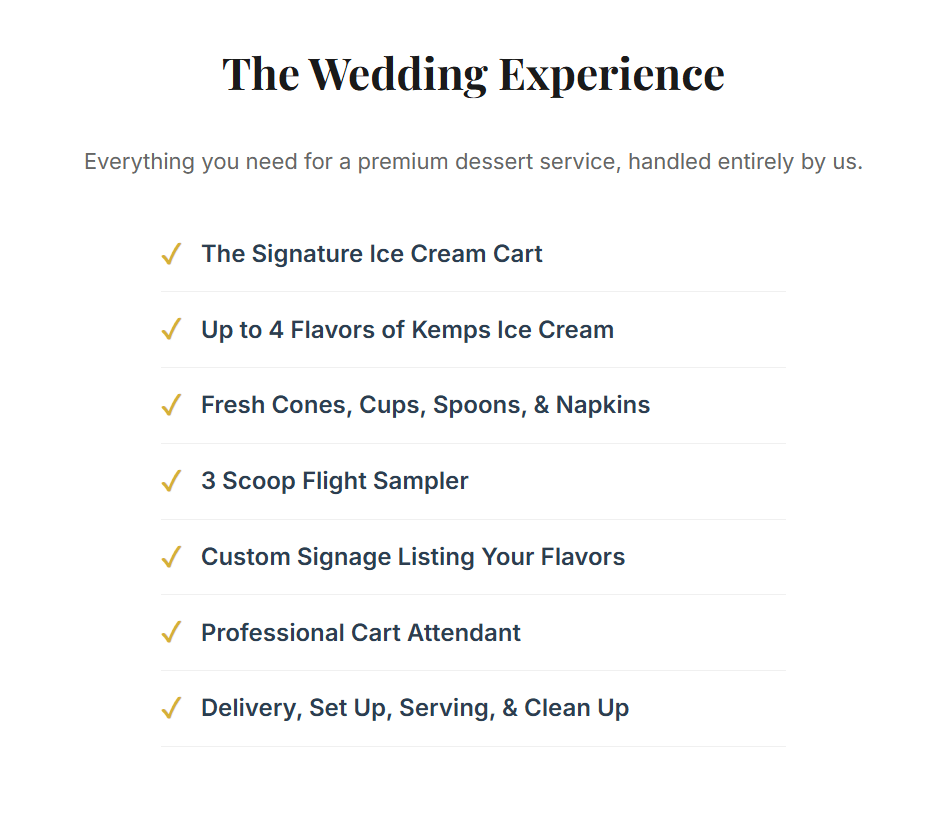Click the word "Napkins" in the list

(x=602, y=405)
